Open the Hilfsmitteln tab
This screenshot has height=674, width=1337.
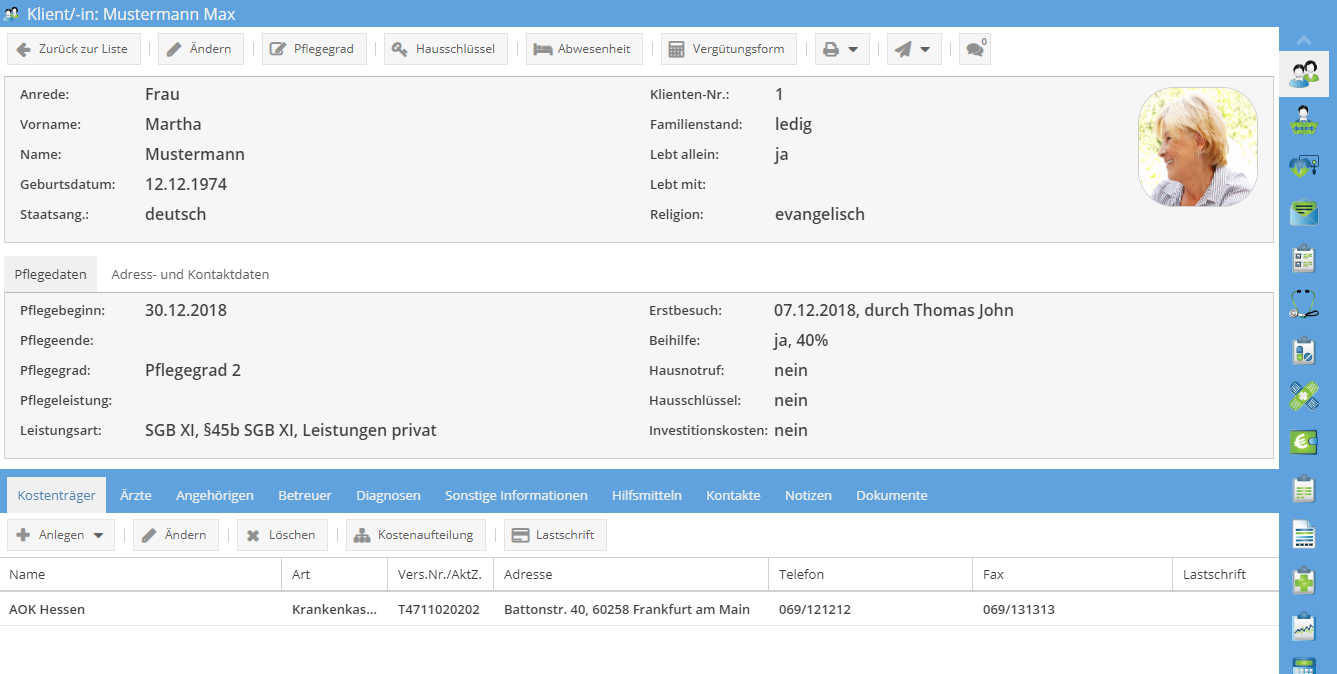coord(647,495)
